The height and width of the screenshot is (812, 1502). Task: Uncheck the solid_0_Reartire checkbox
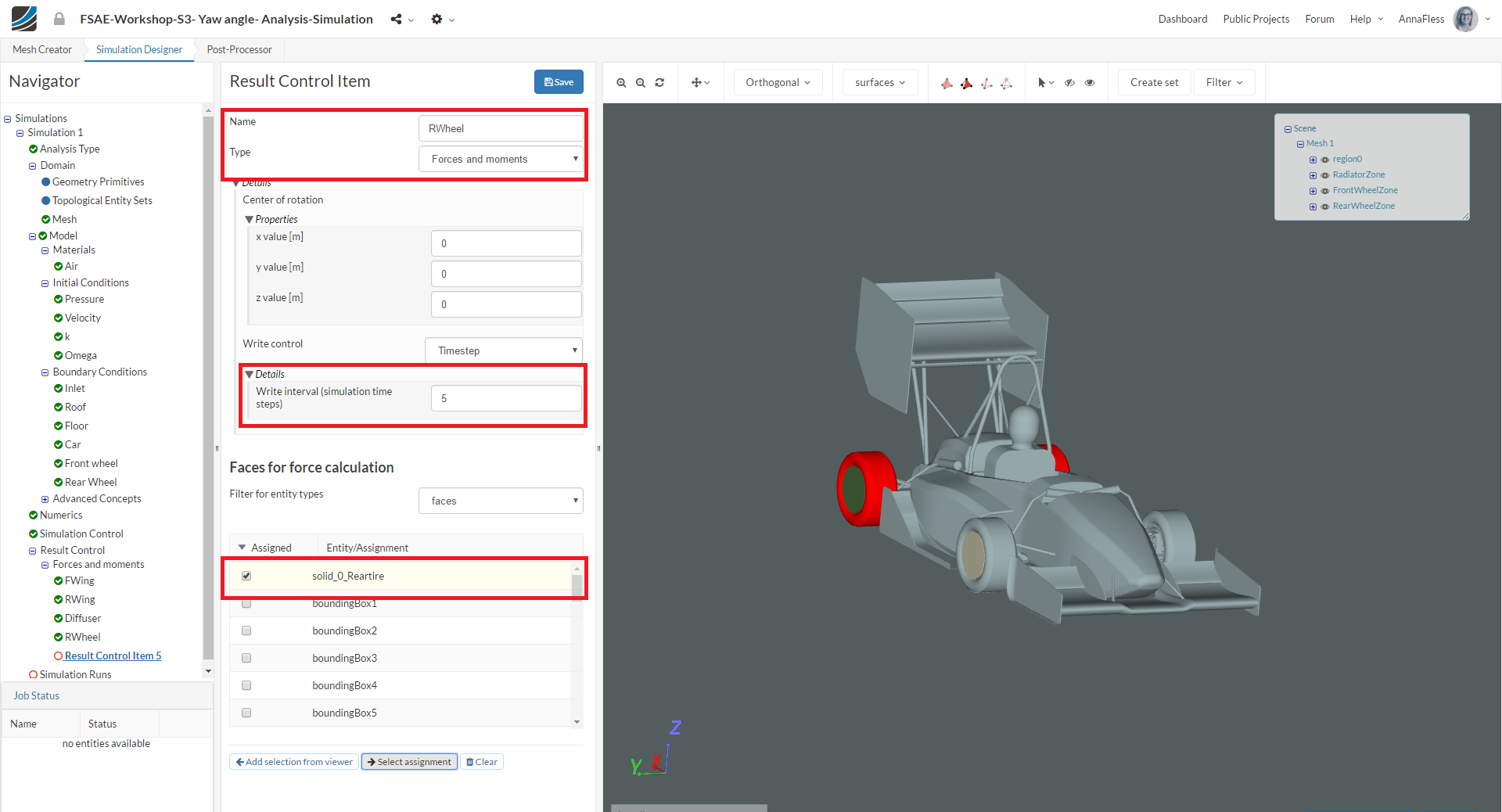246,576
